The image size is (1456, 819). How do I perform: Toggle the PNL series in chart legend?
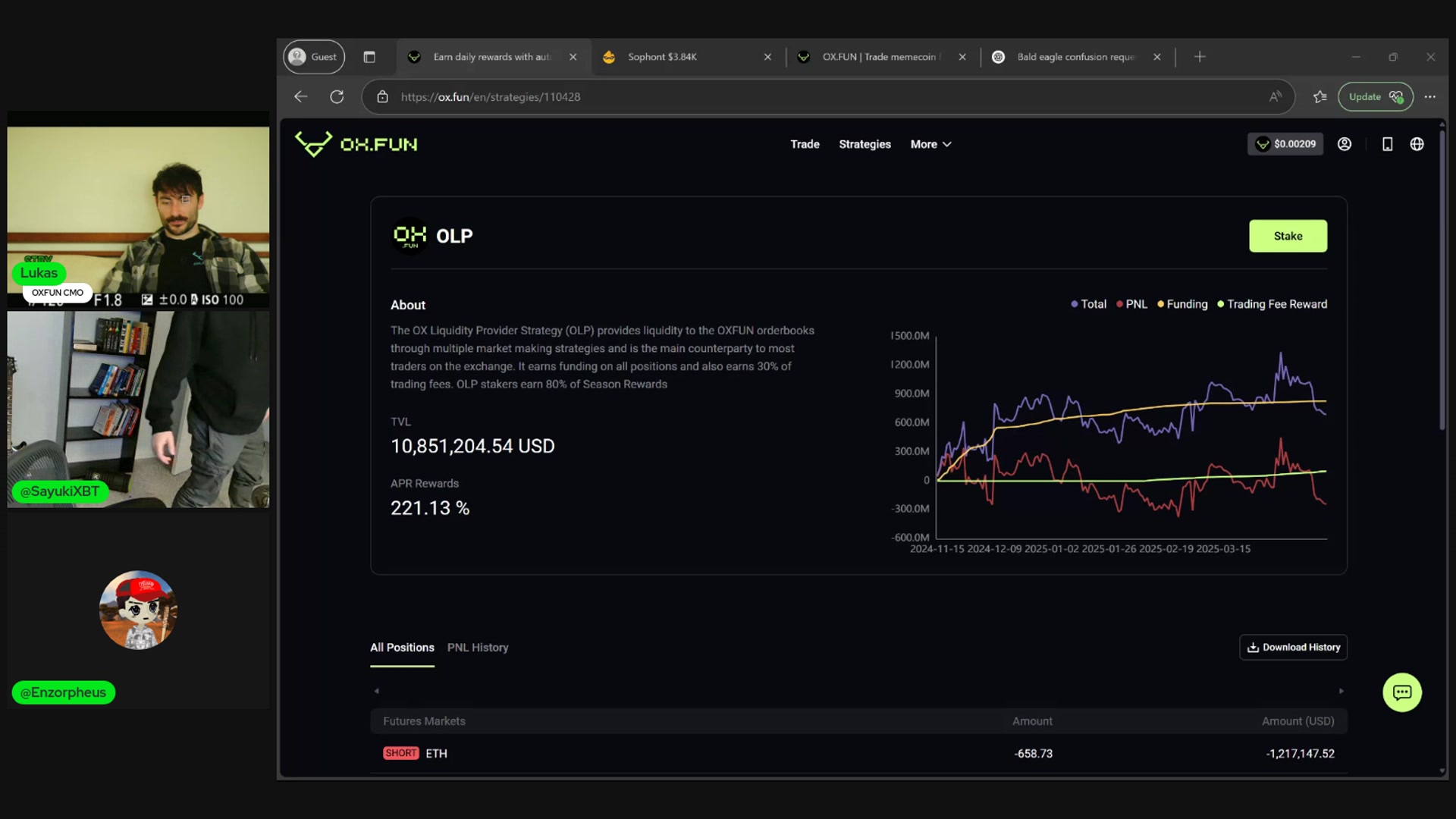click(1131, 304)
